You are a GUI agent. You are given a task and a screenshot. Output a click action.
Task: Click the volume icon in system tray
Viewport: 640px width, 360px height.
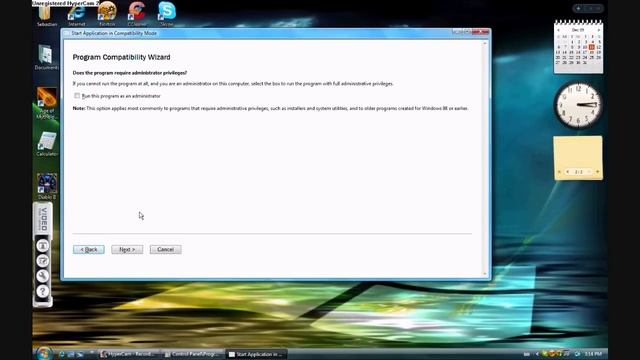[578, 354]
